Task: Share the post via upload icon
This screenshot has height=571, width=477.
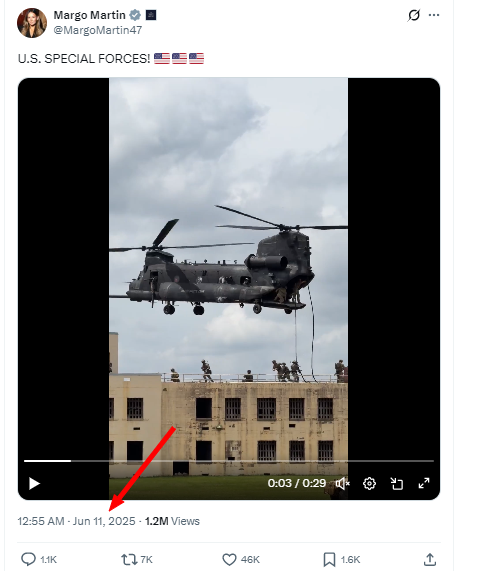Action: point(430,559)
